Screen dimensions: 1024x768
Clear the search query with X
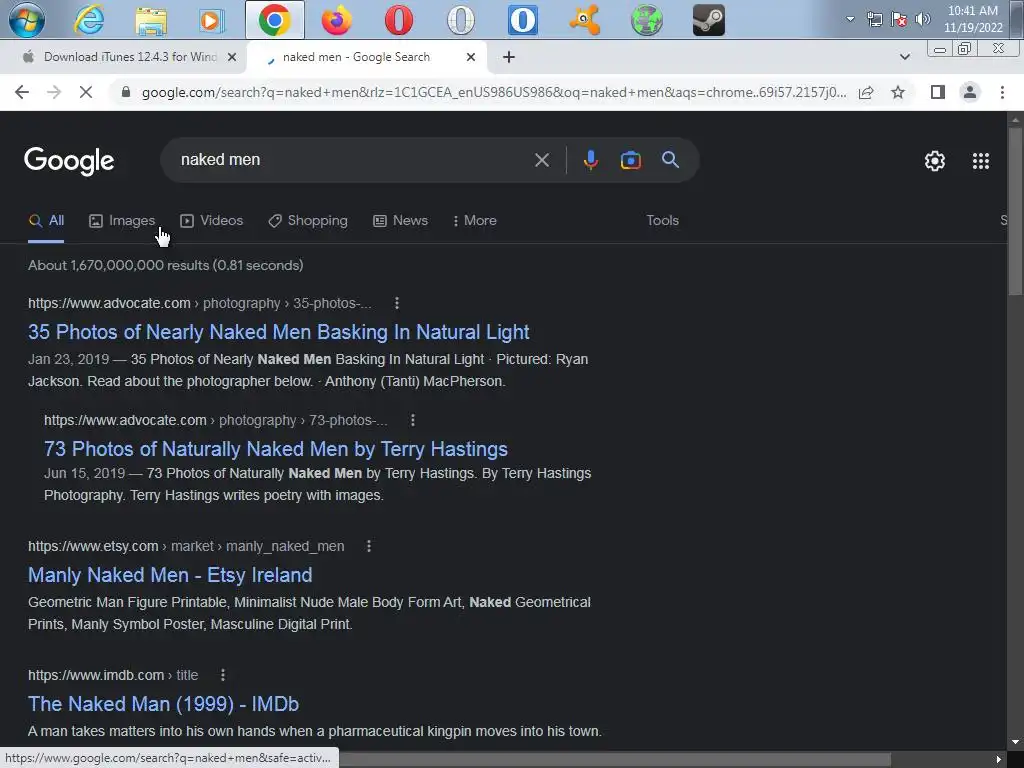(x=541, y=160)
